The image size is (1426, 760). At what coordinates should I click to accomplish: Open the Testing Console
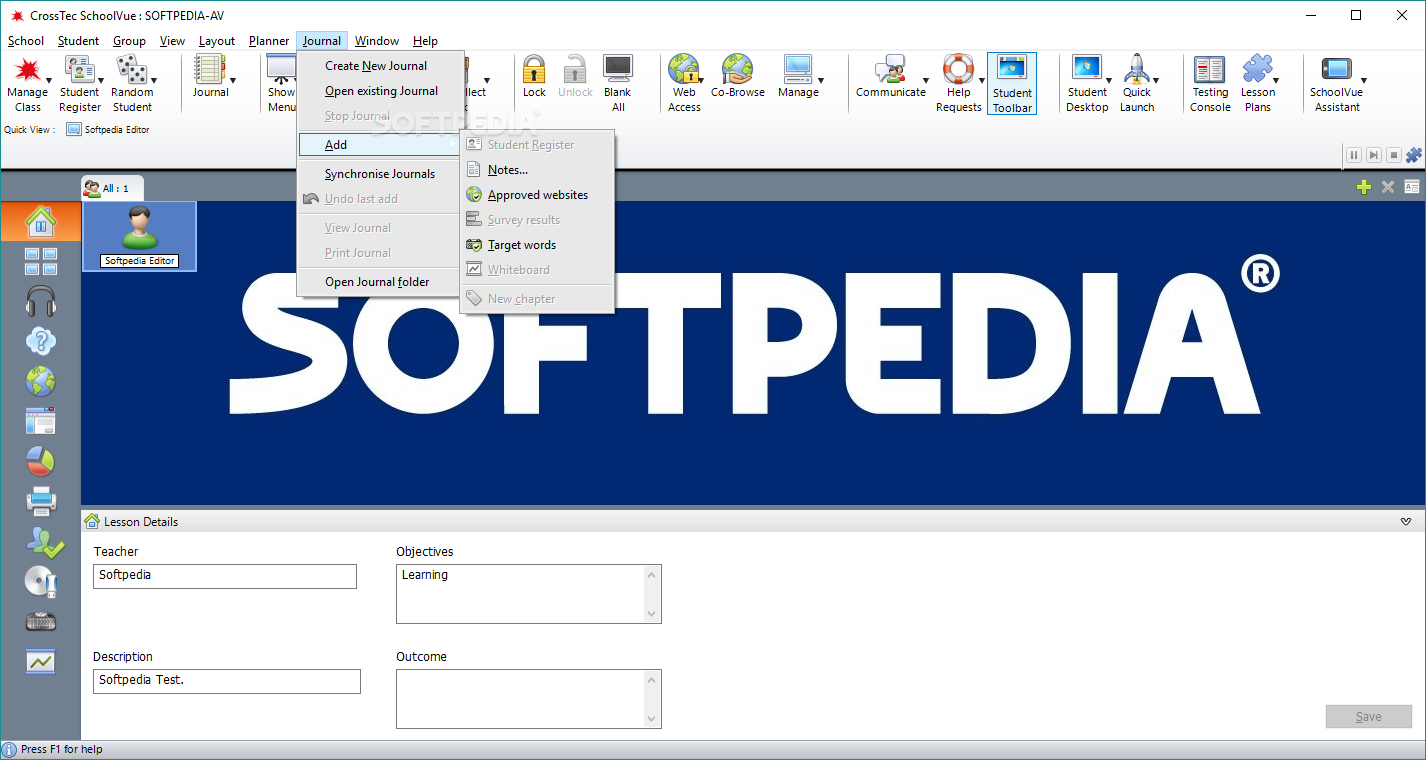1210,83
